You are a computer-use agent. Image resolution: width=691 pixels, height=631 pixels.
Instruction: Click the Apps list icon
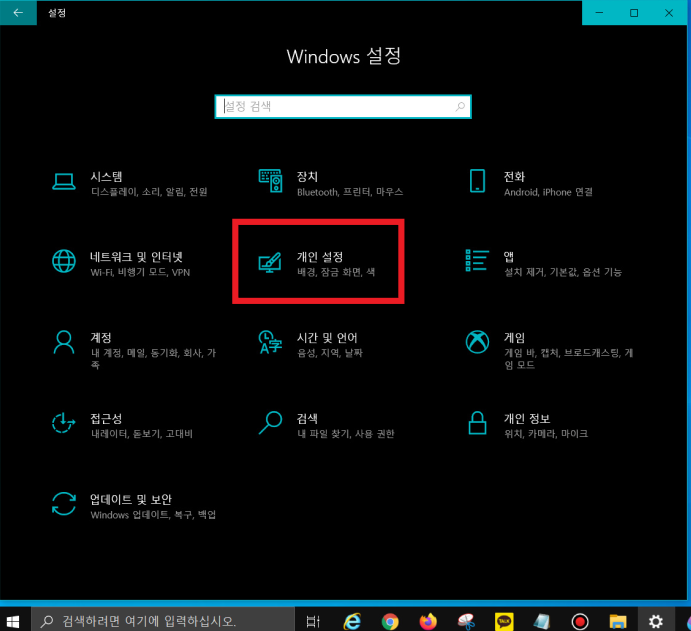pos(477,260)
